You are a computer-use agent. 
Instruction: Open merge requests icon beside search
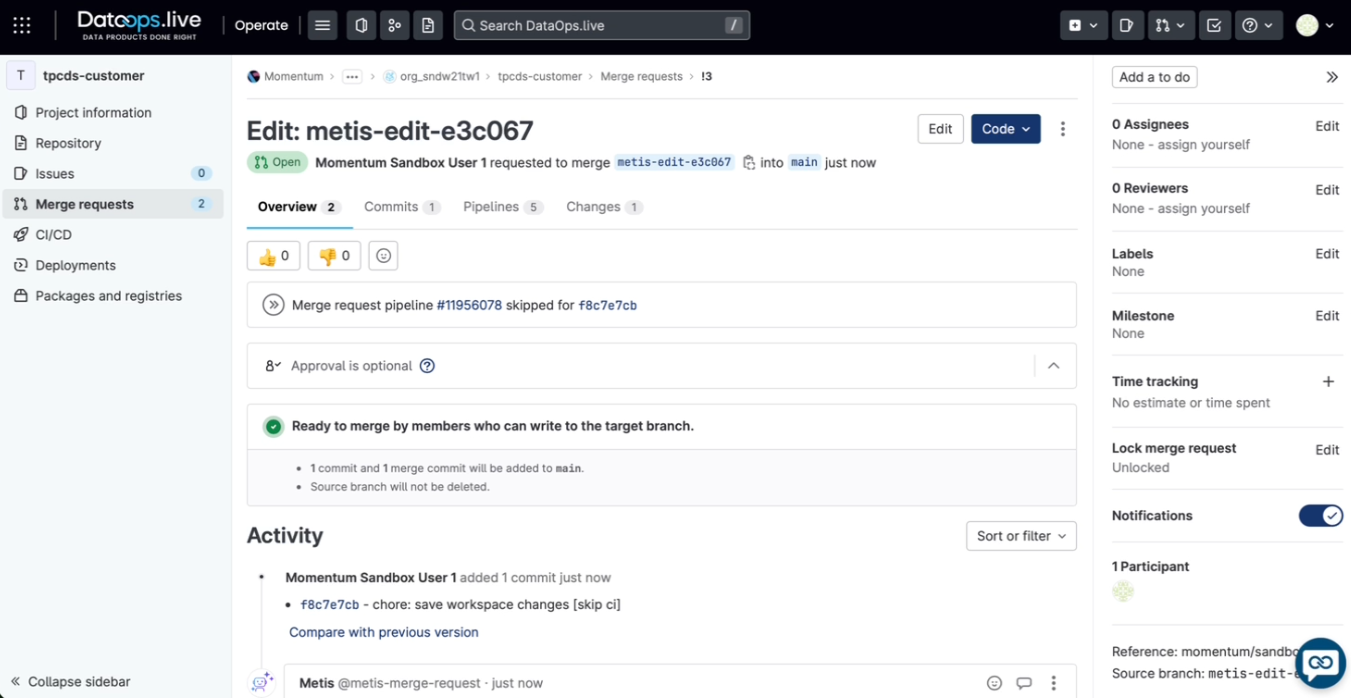pos(394,25)
